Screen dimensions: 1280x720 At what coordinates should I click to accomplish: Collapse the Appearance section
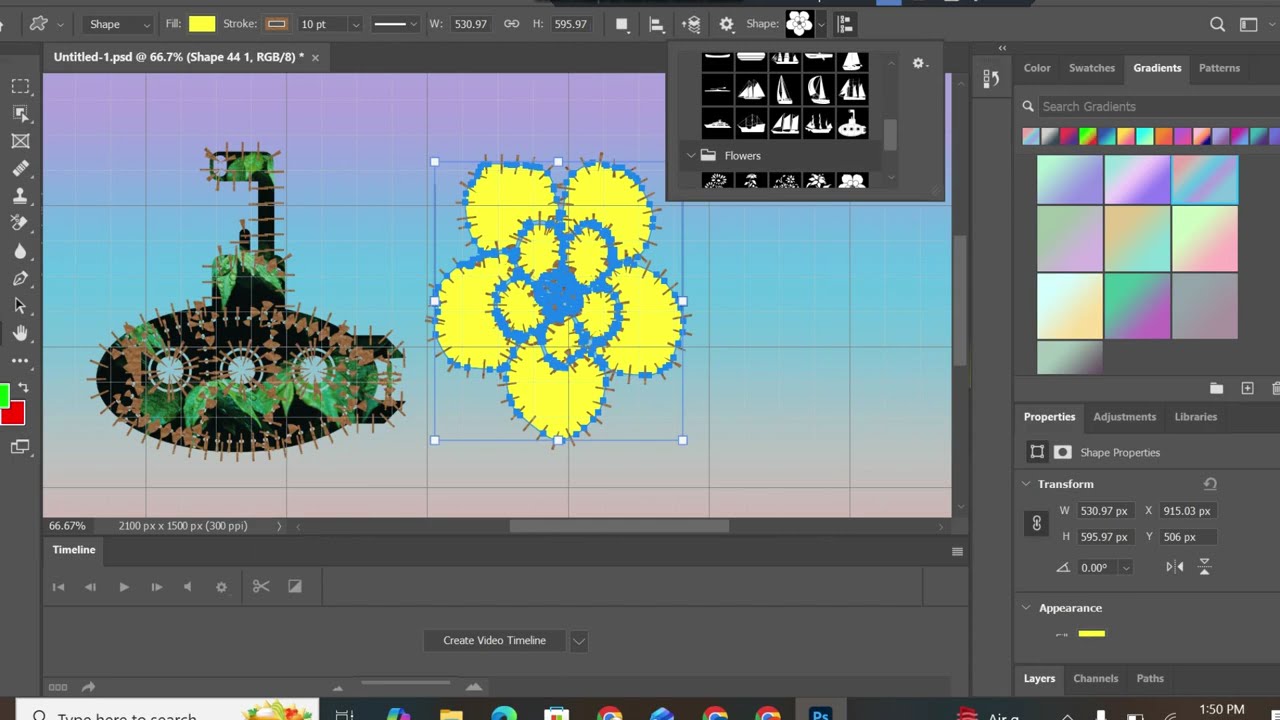[x=1026, y=608]
